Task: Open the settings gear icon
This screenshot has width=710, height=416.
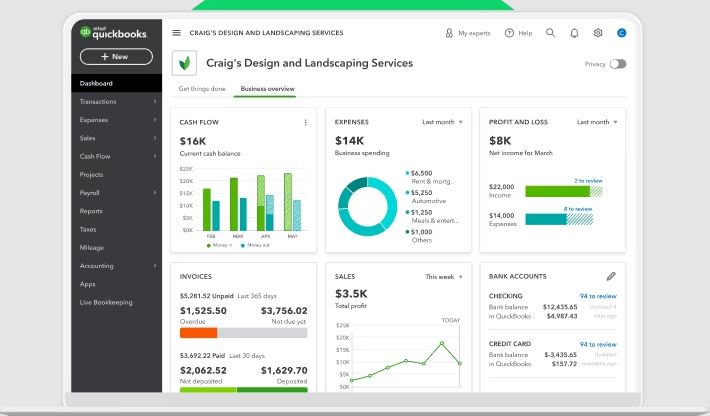Action: point(598,33)
